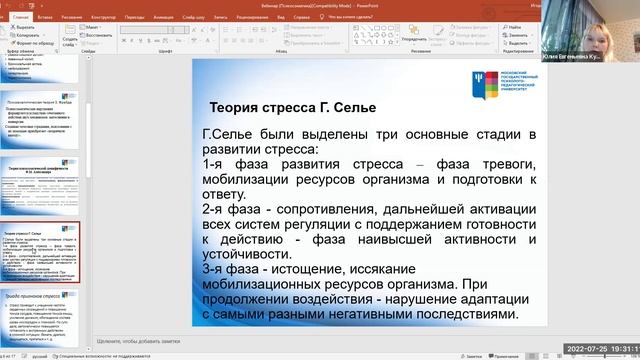
Task: Click Заменить in Editing group
Action: (x=516, y=36)
